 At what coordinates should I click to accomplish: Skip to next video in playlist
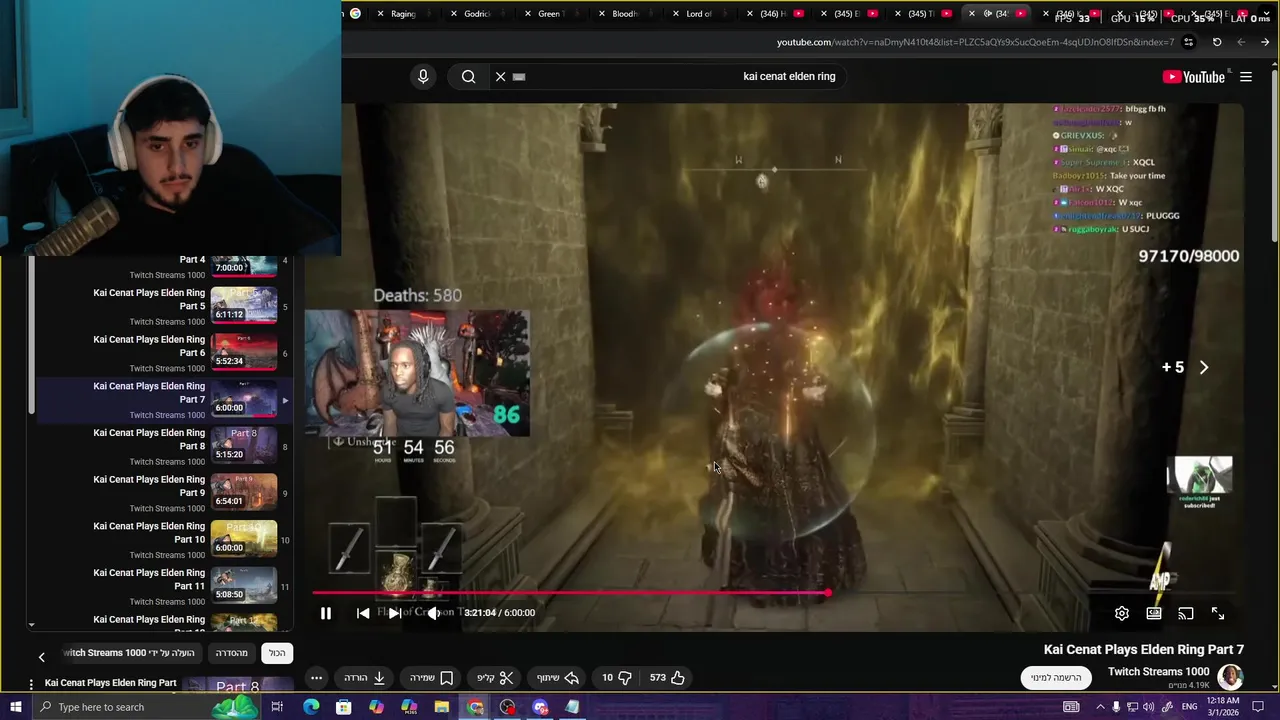click(x=394, y=613)
